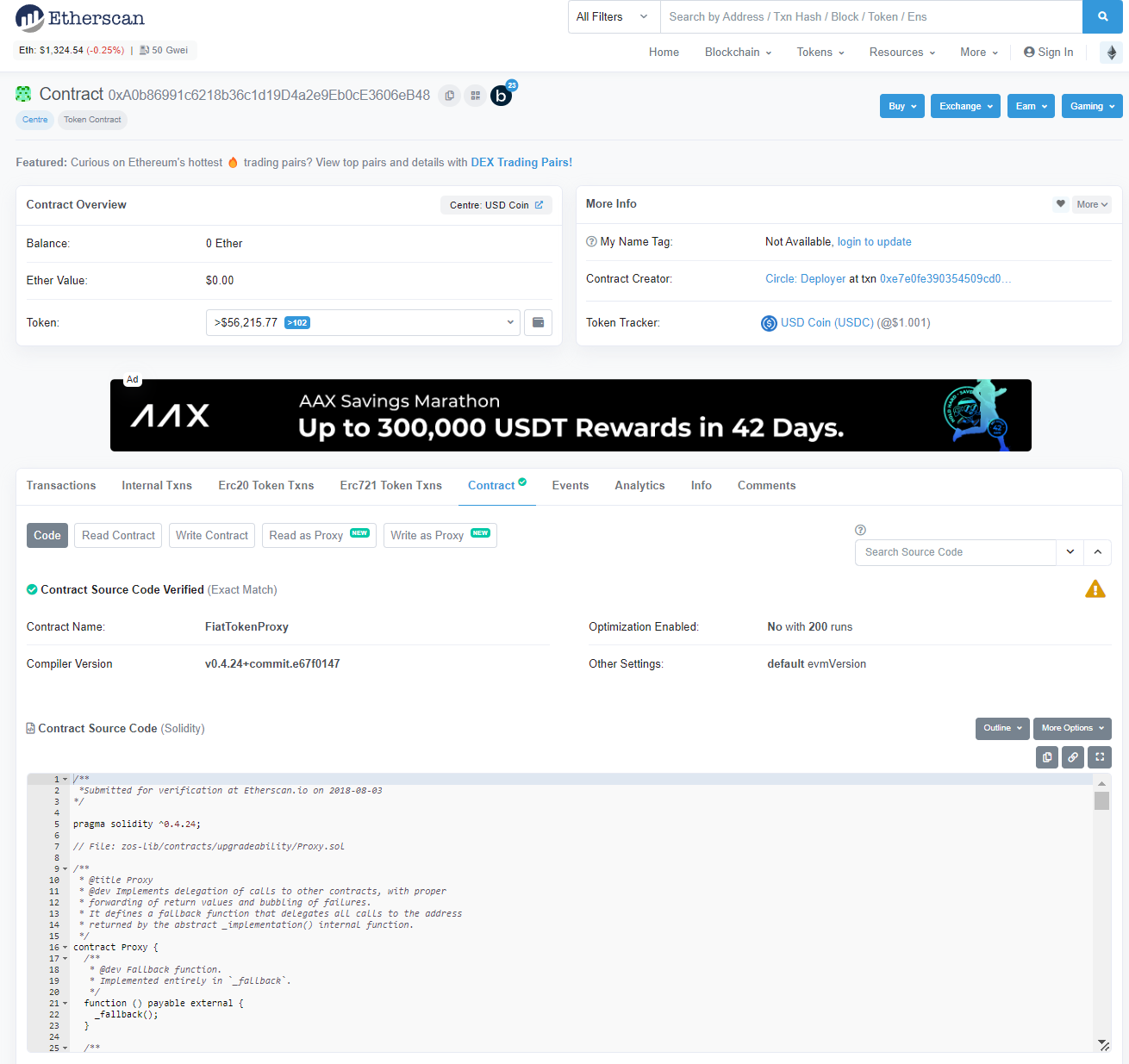The width and height of the screenshot is (1129, 1064).
Task: Click the USDC token logo icon
Action: (x=769, y=323)
